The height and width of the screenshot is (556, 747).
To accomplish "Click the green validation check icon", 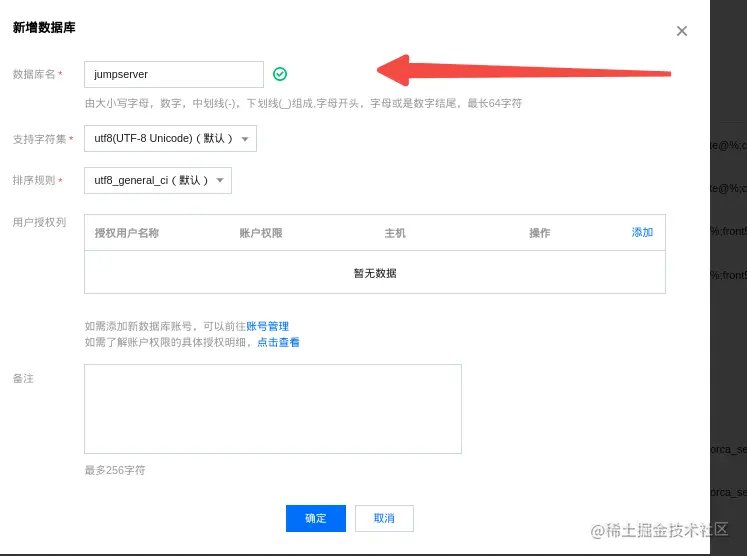I will coord(280,74).
